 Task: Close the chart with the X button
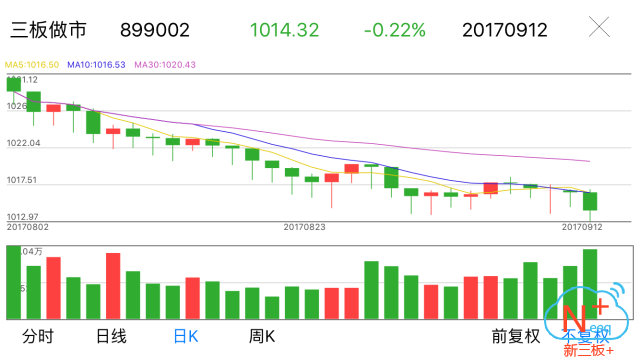pyautogui.click(x=599, y=27)
